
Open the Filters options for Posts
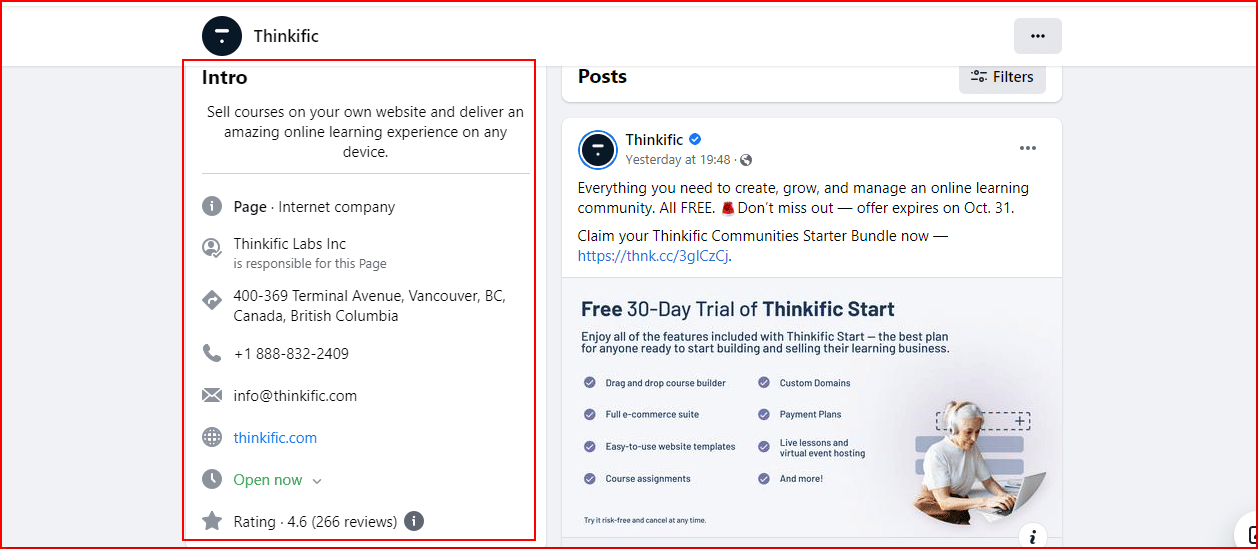pos(1002,77)
